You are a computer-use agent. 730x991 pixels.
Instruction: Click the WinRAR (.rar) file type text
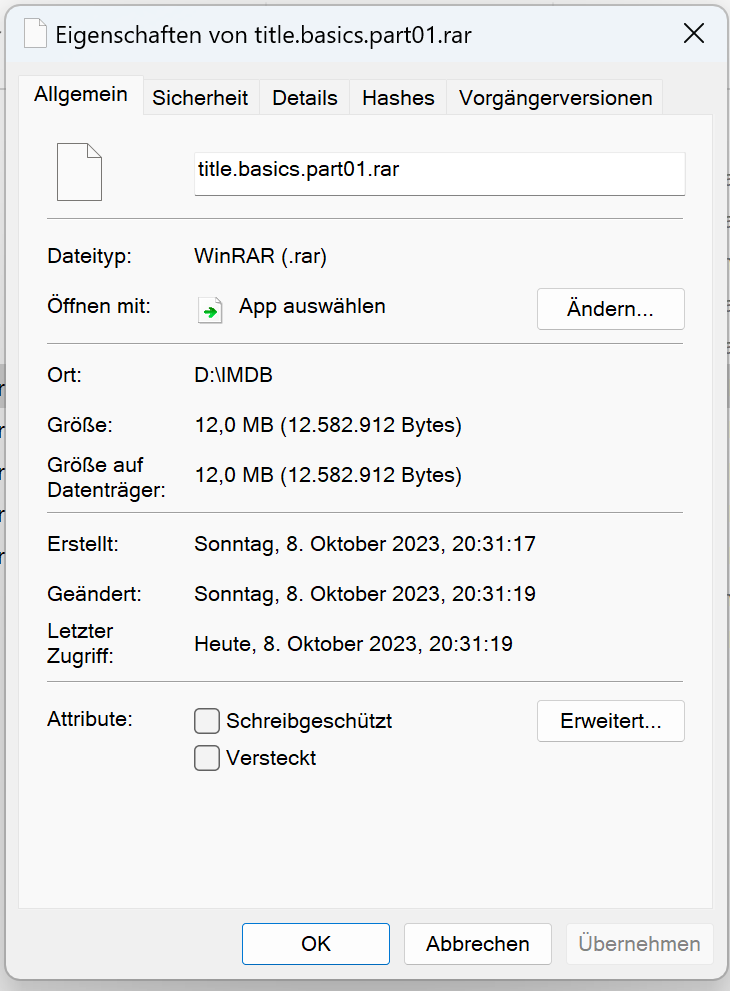pos(261,257)
